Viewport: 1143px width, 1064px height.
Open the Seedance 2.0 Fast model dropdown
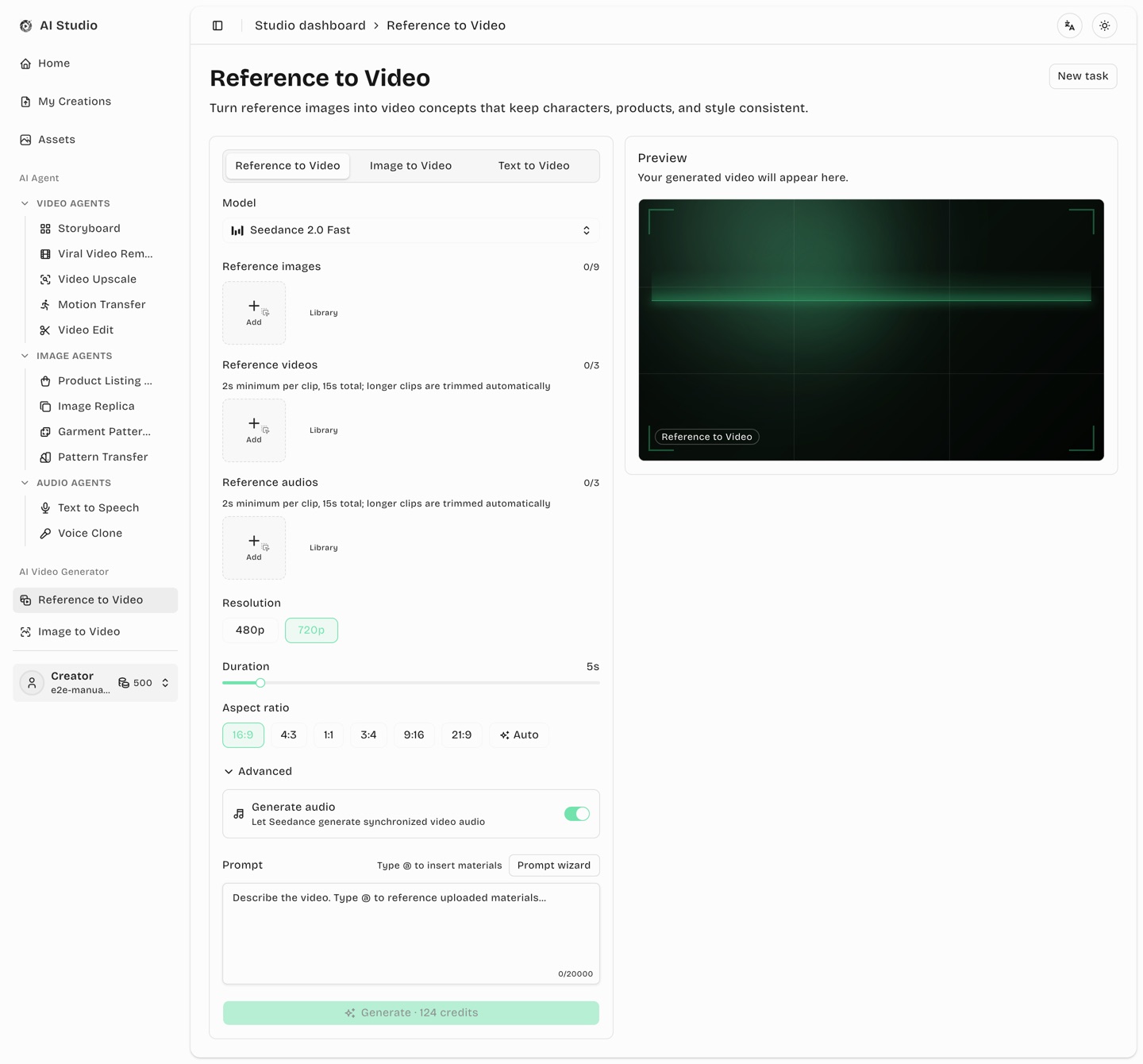click(x=411, y=230)
